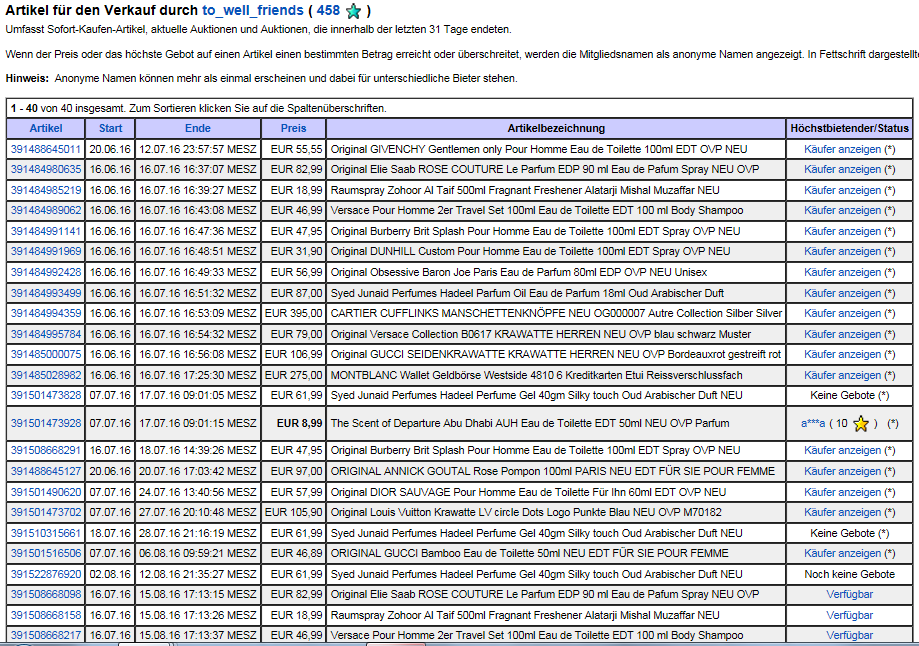Open item number 391508668158
Viewport: 919px width, 646px height.
pyautogui.click(x=46, y=616)
